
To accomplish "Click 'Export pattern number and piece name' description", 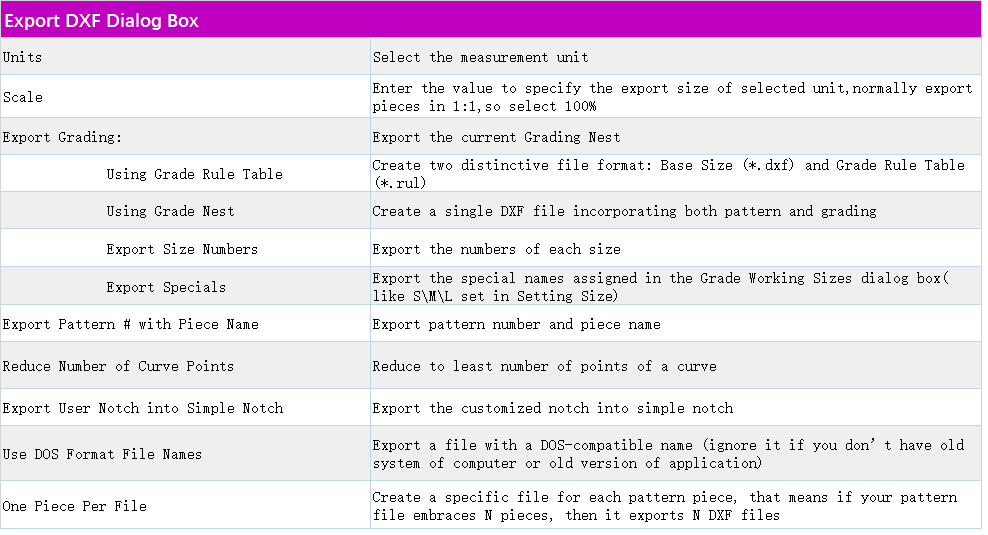I will 516,324.
